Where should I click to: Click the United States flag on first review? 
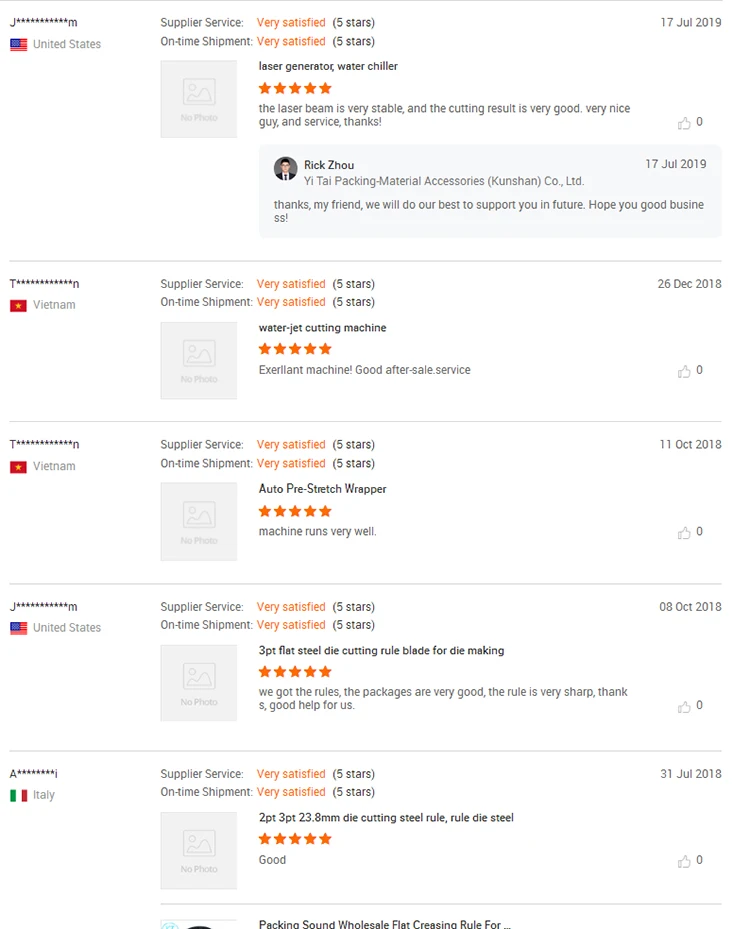click(x=19, y=45)
